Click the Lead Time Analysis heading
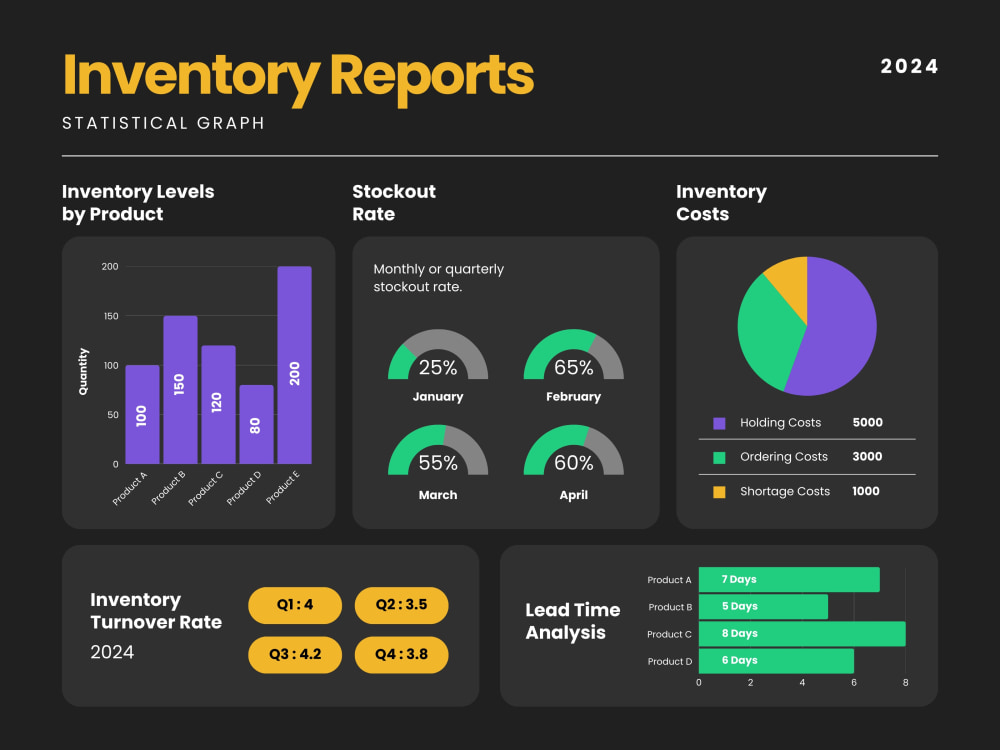Viewport: 1000px width, 750px height. coord(573,621)
